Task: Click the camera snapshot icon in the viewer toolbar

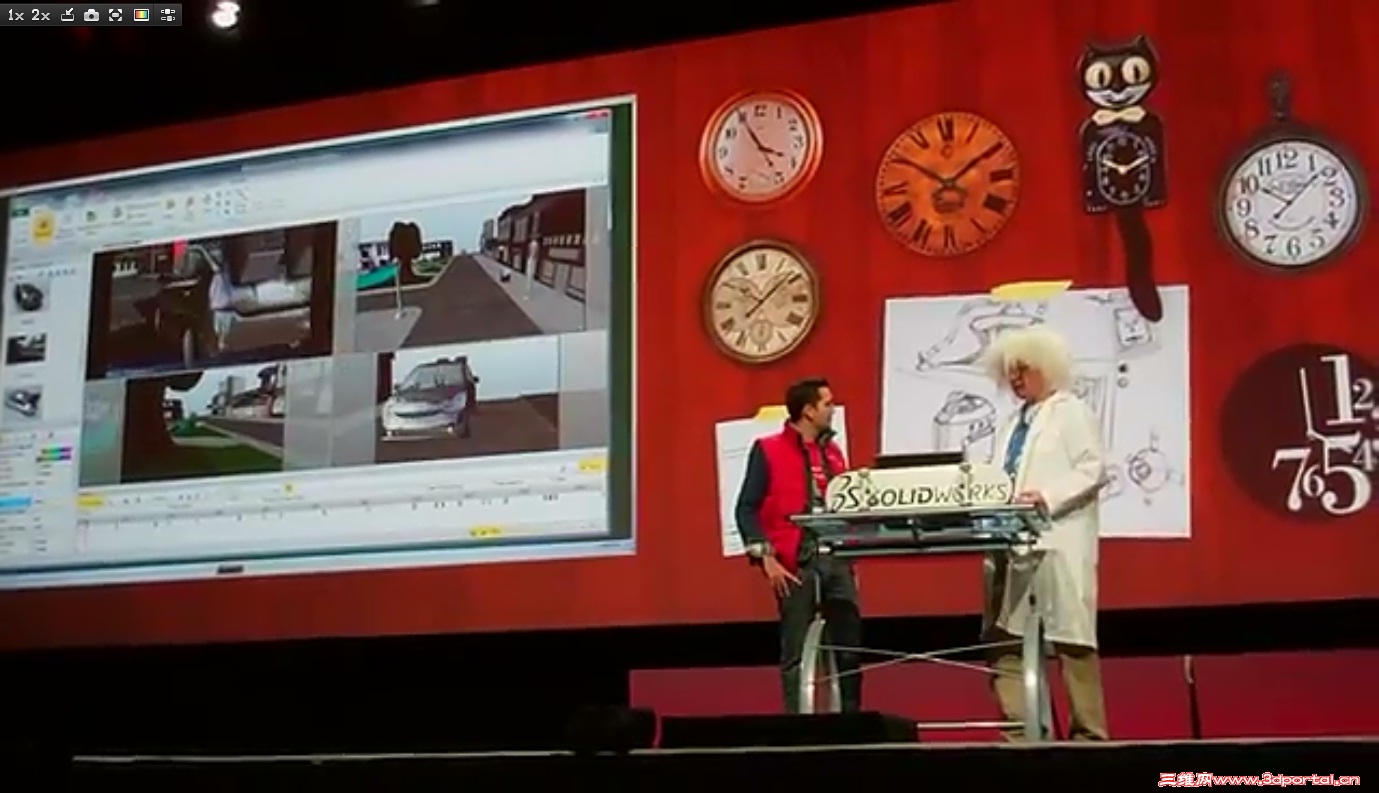Action: pos(91,14)
